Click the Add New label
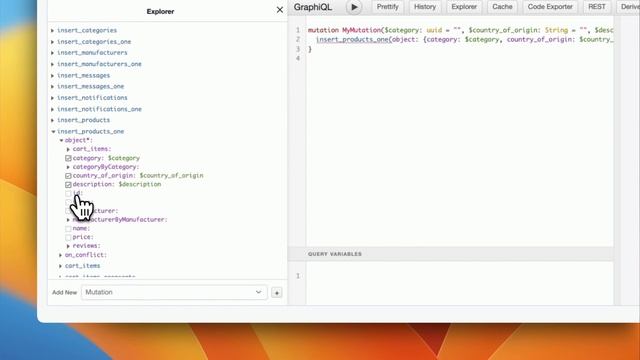The width and height of the screenshot is (640, 360). pos(64,293)
